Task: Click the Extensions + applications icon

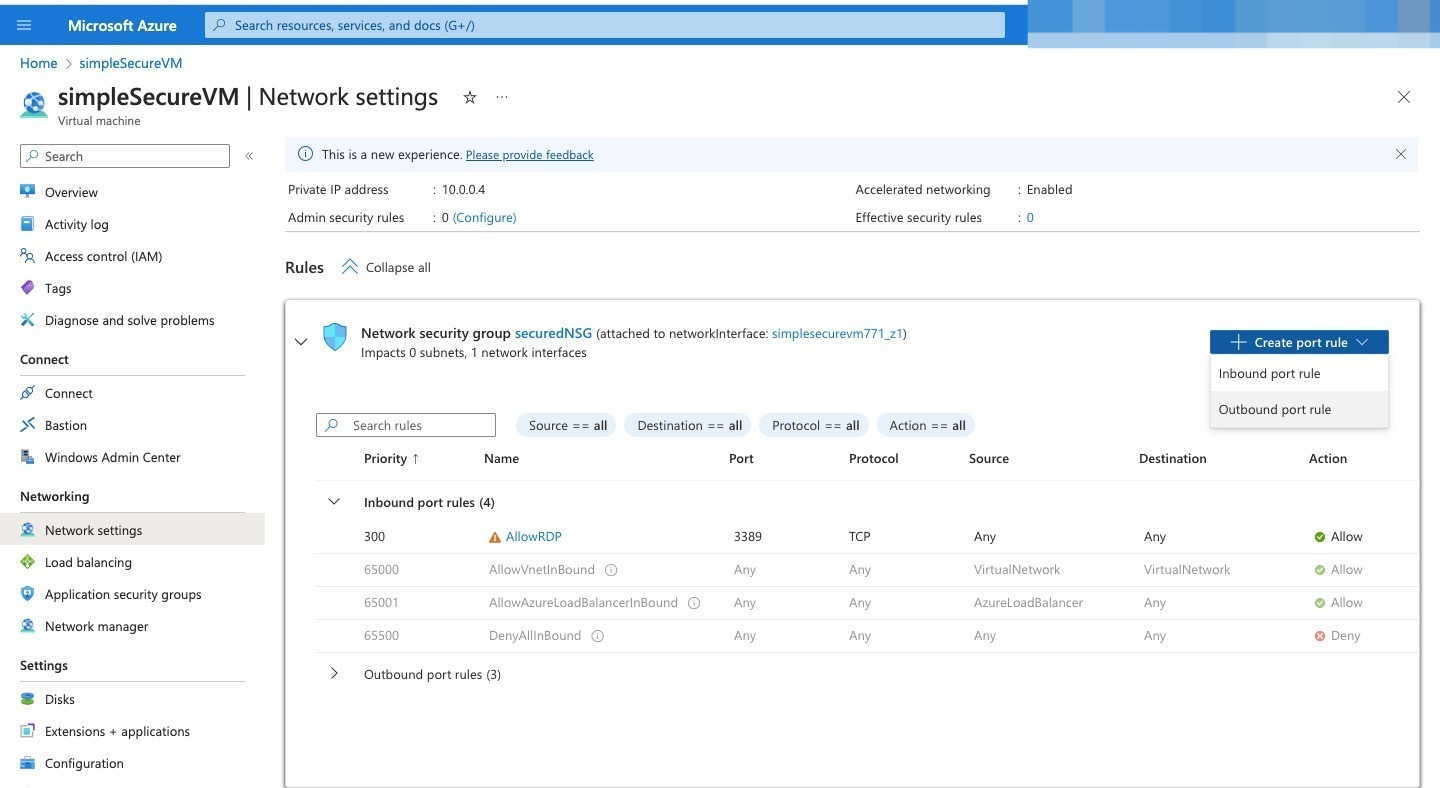Action: point(28,731)
